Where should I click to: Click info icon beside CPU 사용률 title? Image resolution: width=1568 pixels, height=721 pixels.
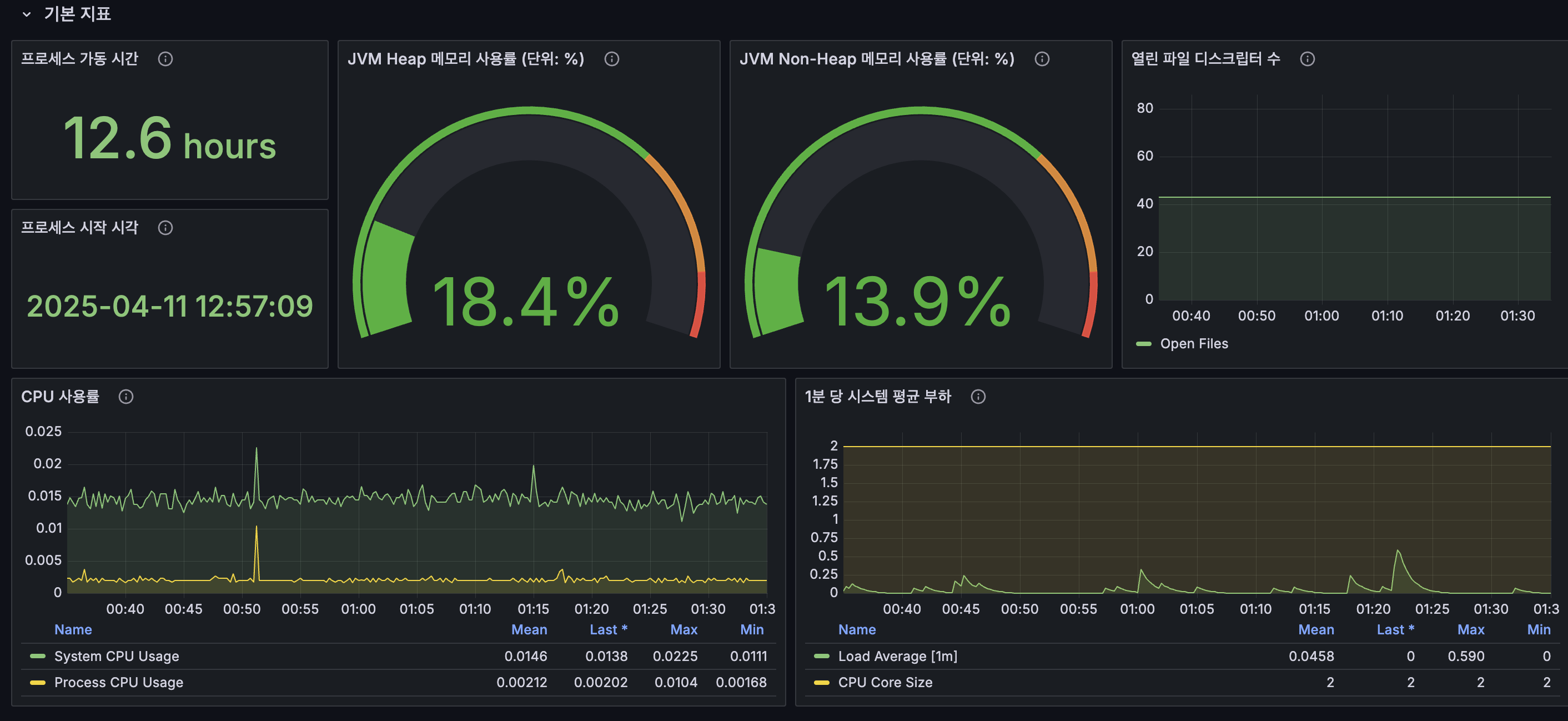point(125,397)
